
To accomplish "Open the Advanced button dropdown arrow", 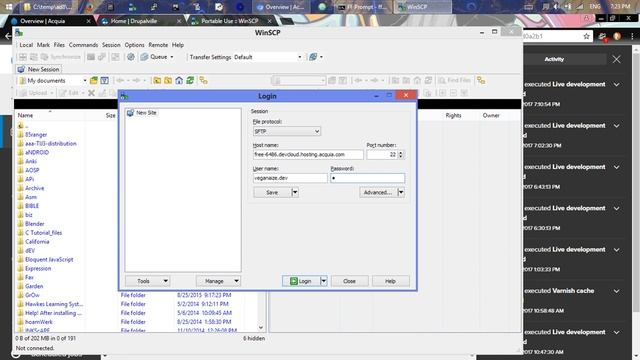I will click(x=401, y=192).
